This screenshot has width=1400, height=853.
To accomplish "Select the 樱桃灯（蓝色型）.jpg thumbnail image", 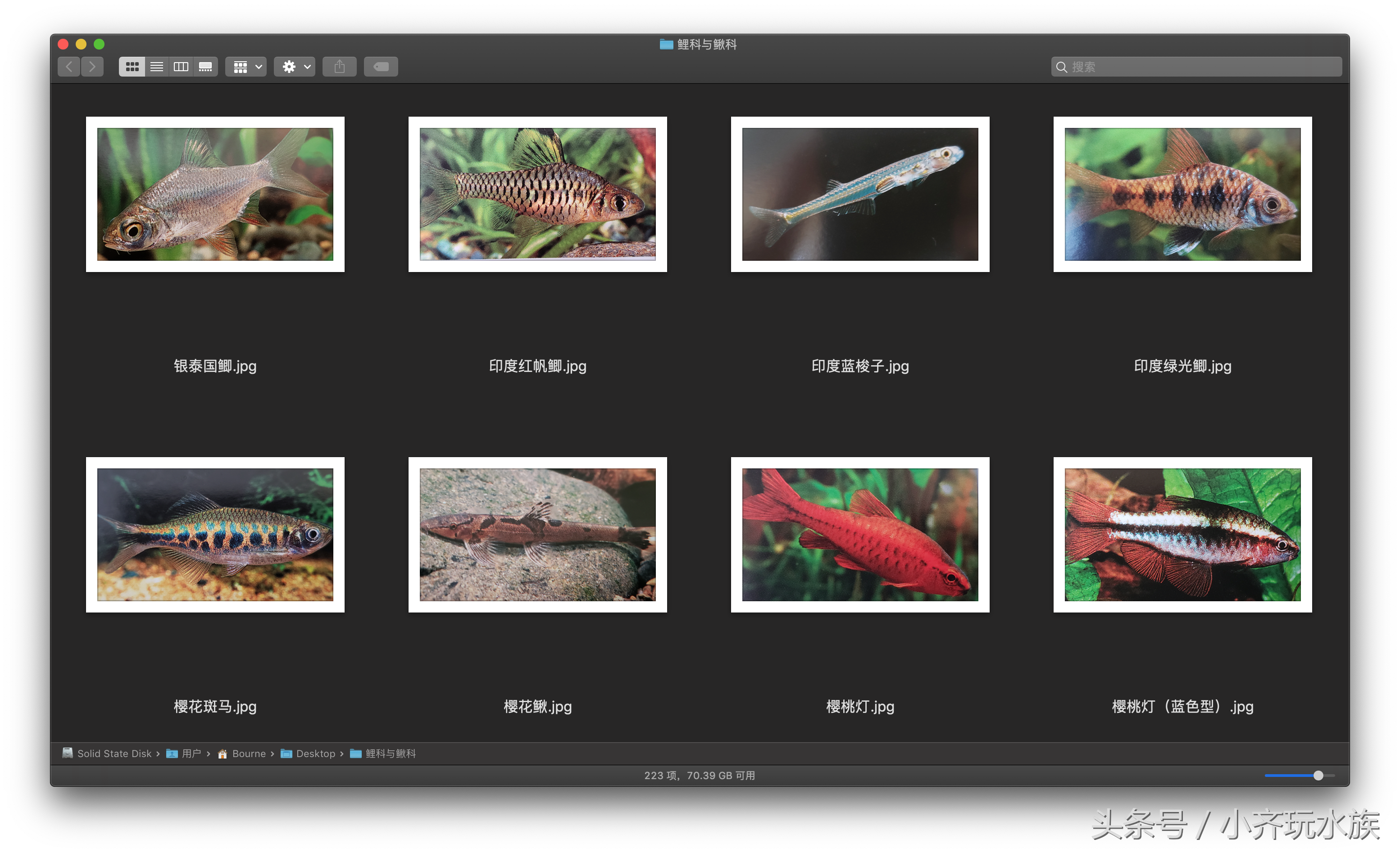I will (x=1183, y=535).
